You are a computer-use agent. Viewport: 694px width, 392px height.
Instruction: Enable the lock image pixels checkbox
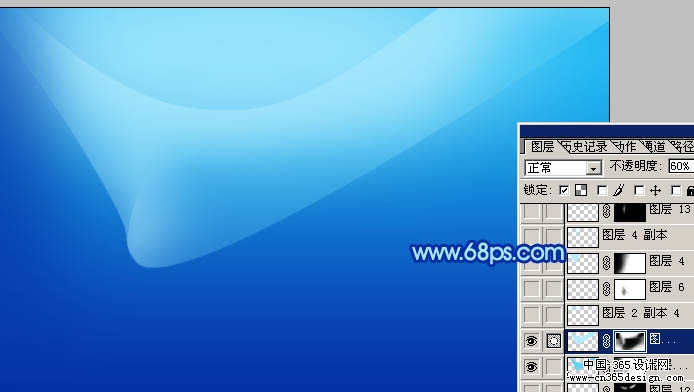602,190
